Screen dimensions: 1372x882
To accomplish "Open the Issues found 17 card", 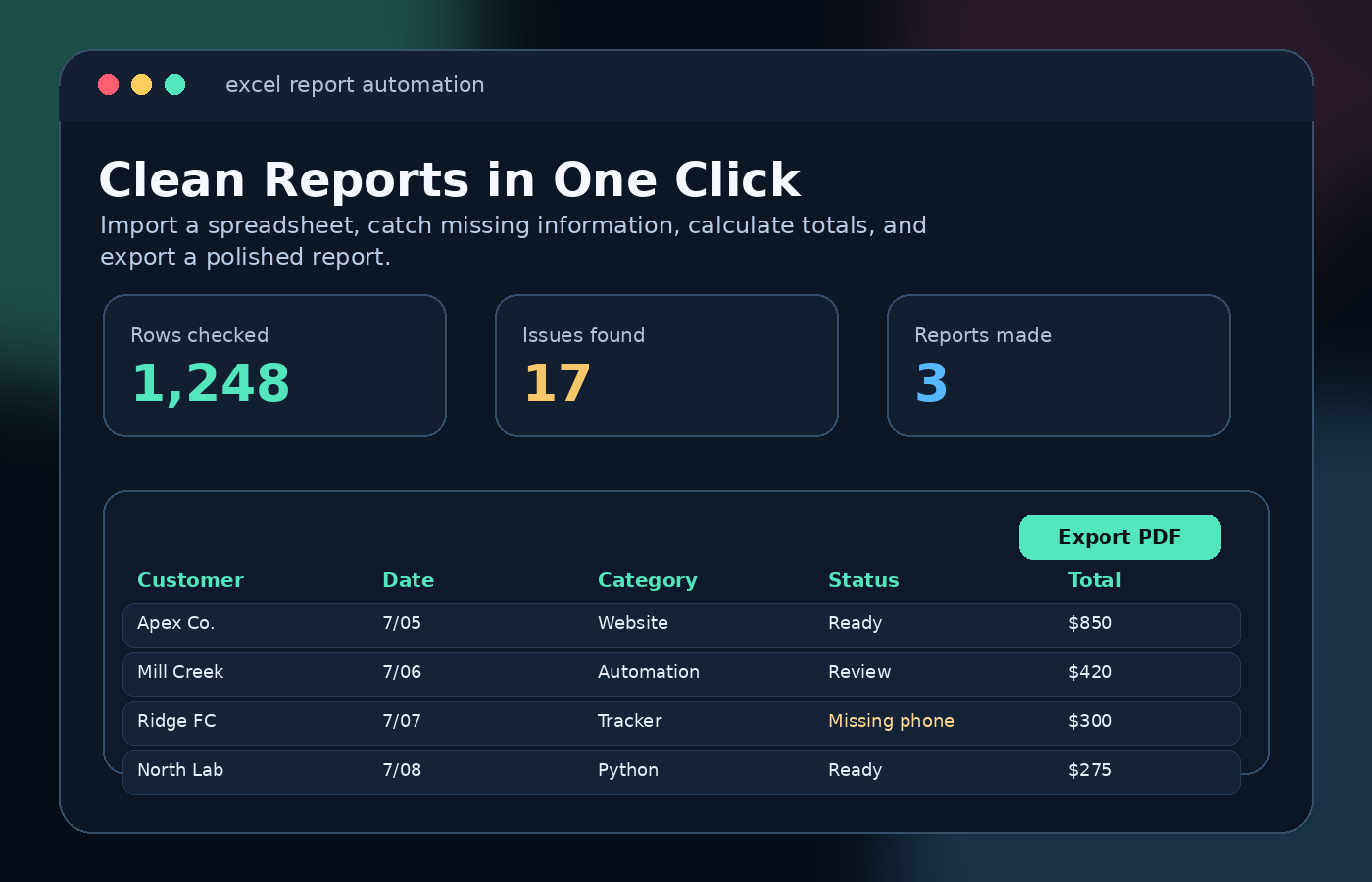I will [x=666, y=366].
